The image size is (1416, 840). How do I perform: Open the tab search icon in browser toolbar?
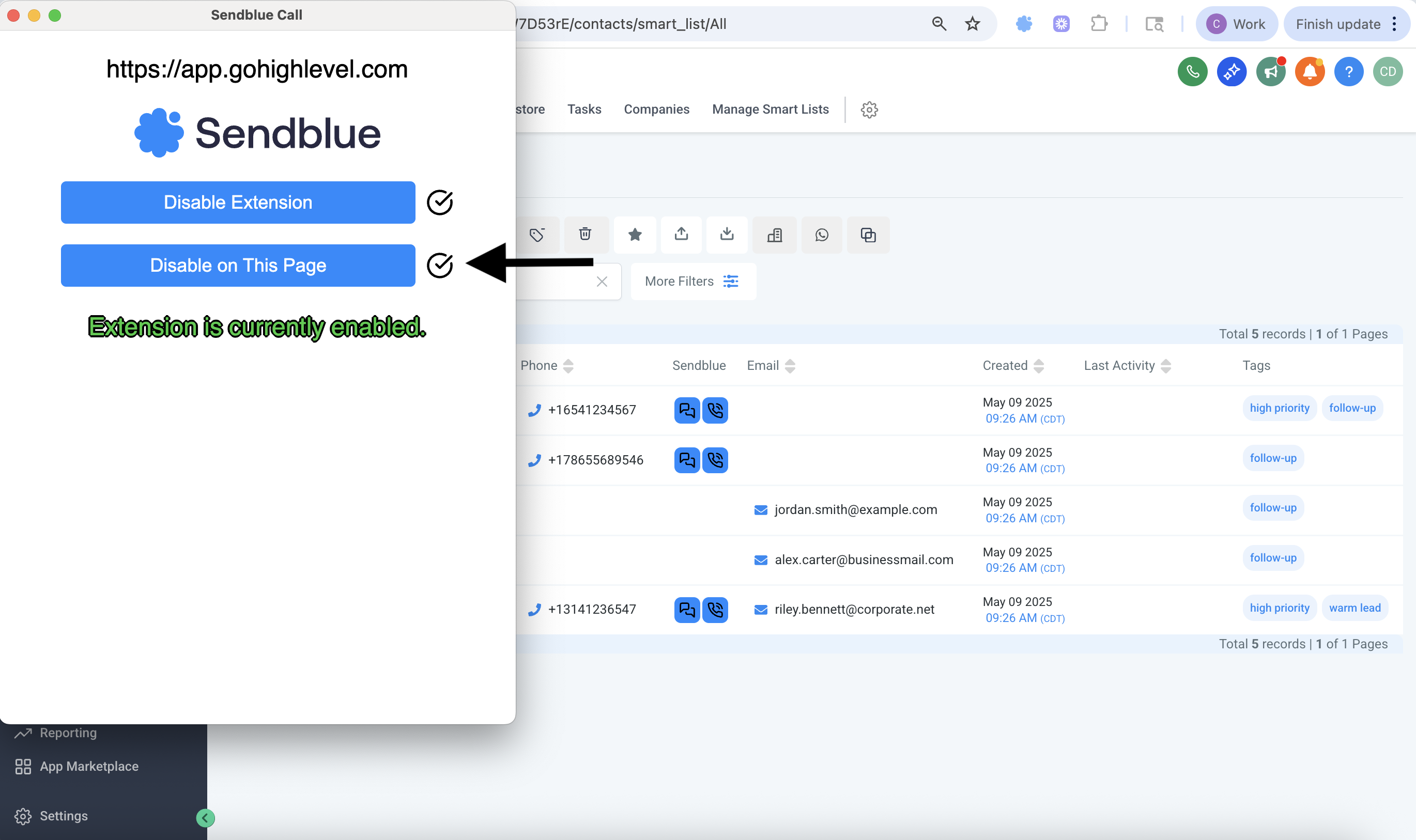(1154, 24)
